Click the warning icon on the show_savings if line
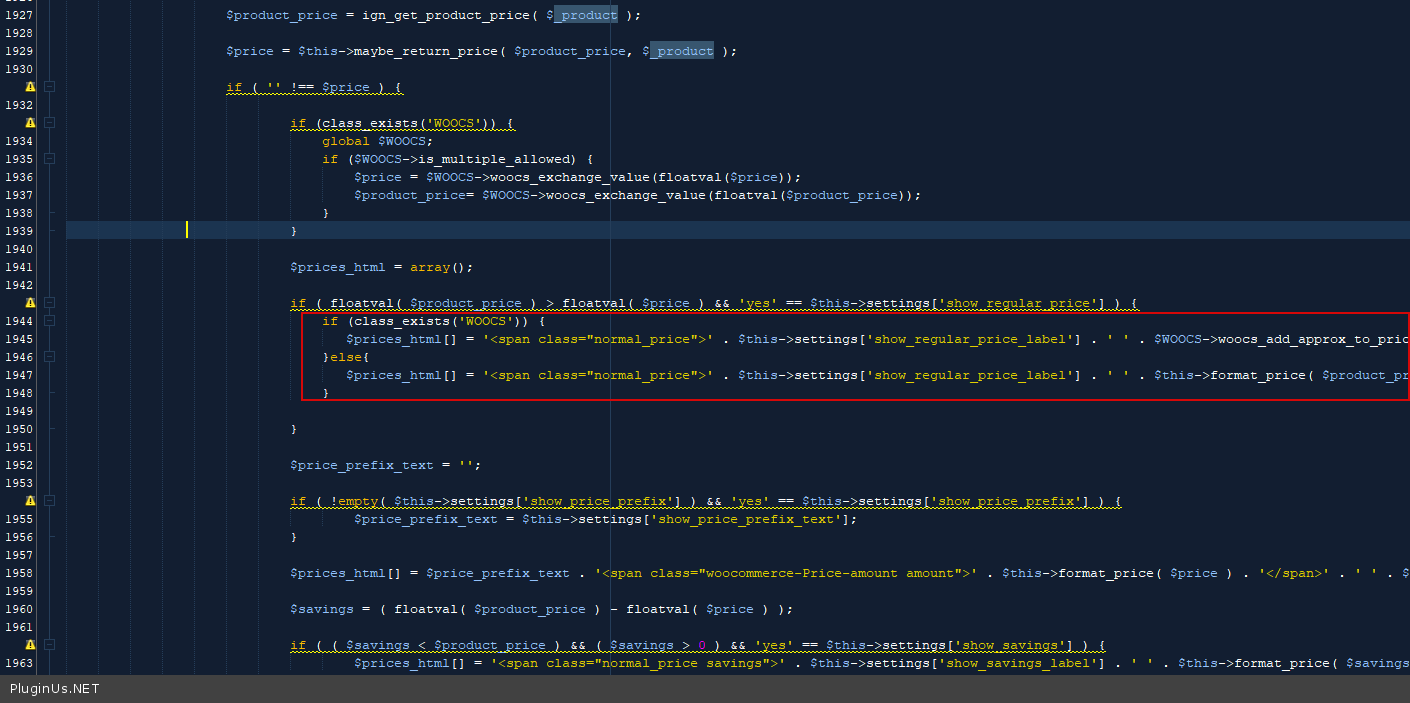The height and width of the screenshot is (703, 1410). pos(30,645)
